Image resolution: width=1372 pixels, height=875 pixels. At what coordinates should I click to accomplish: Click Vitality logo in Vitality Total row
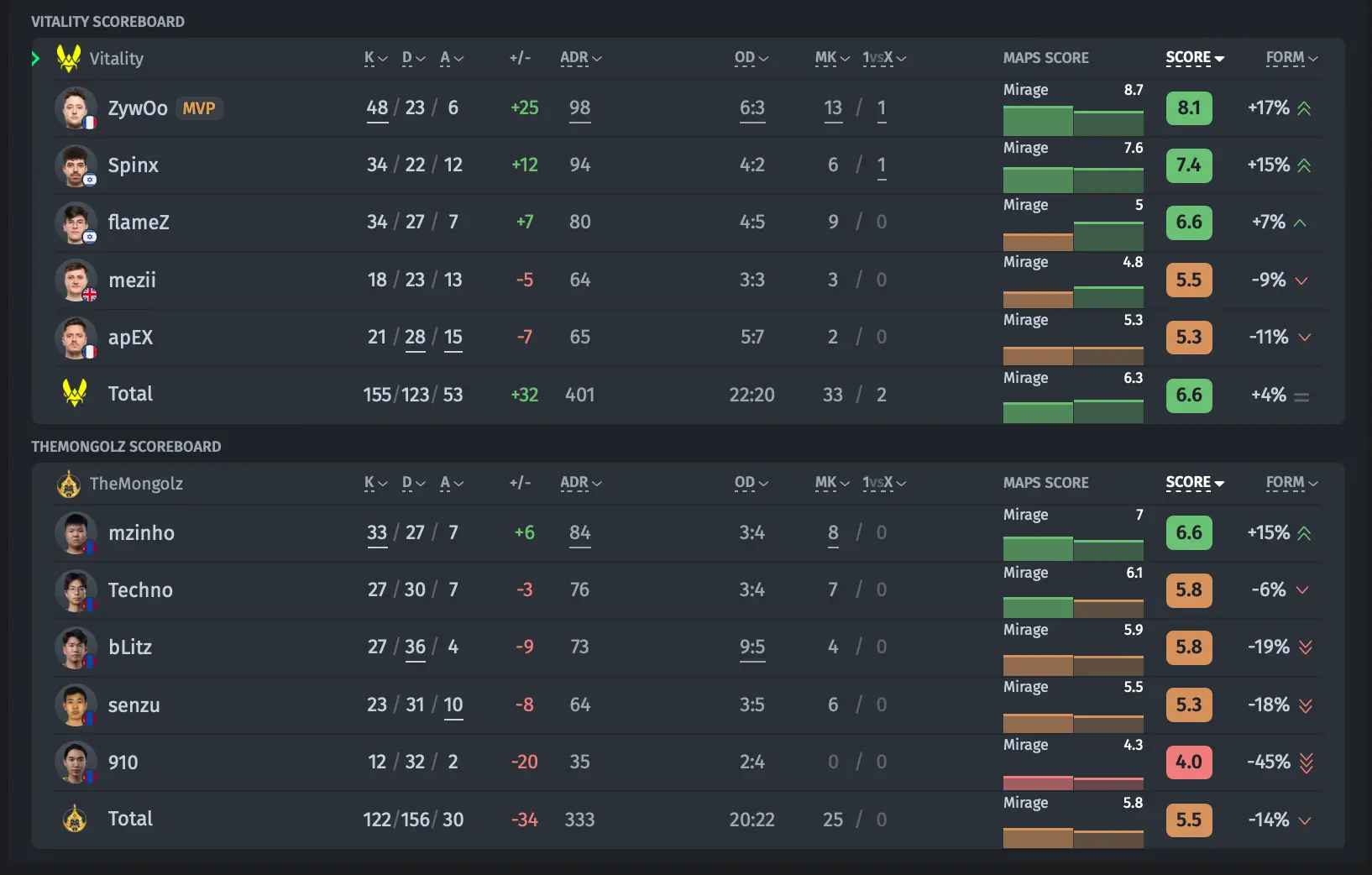click(x=75, y=393)
